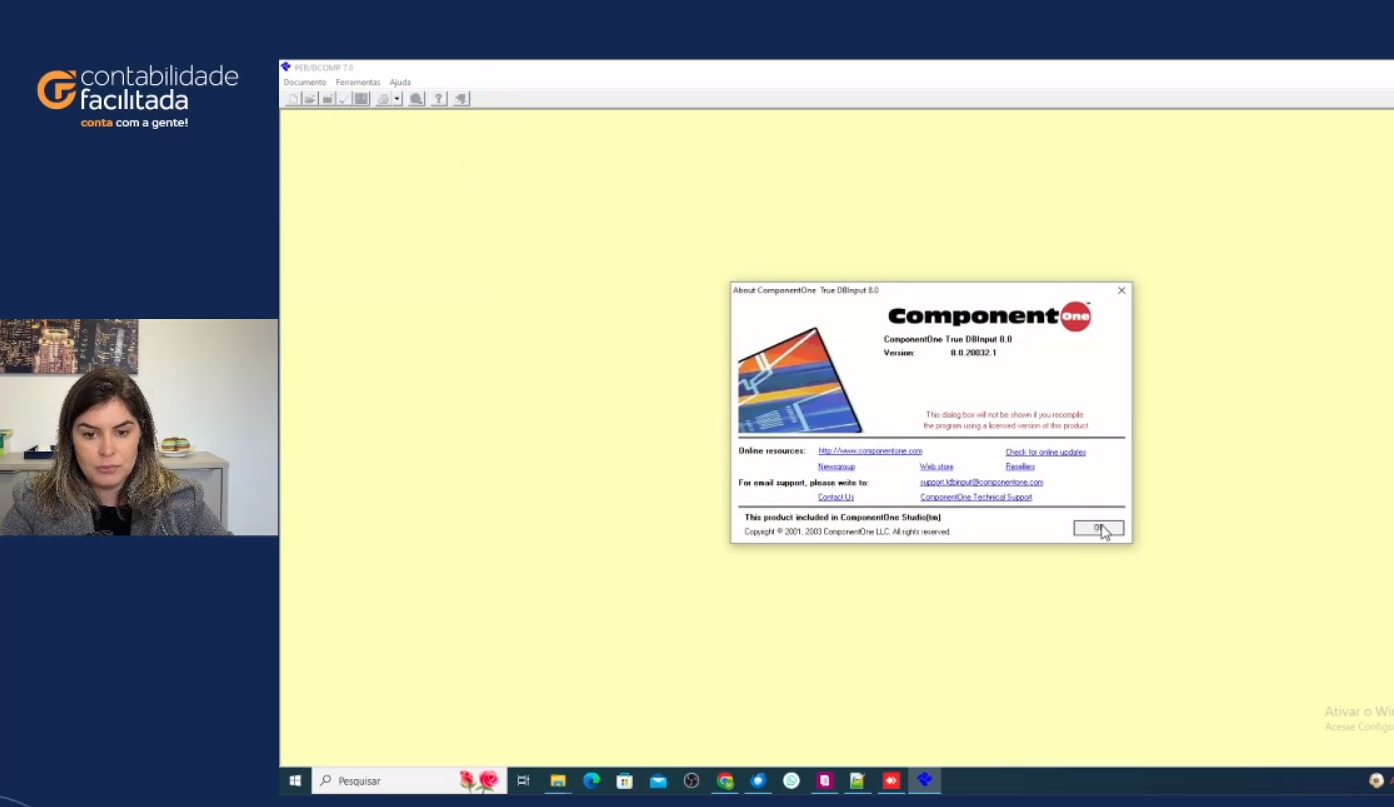Open the Windows Start menu
The image size is (1394, 807).
295,781
